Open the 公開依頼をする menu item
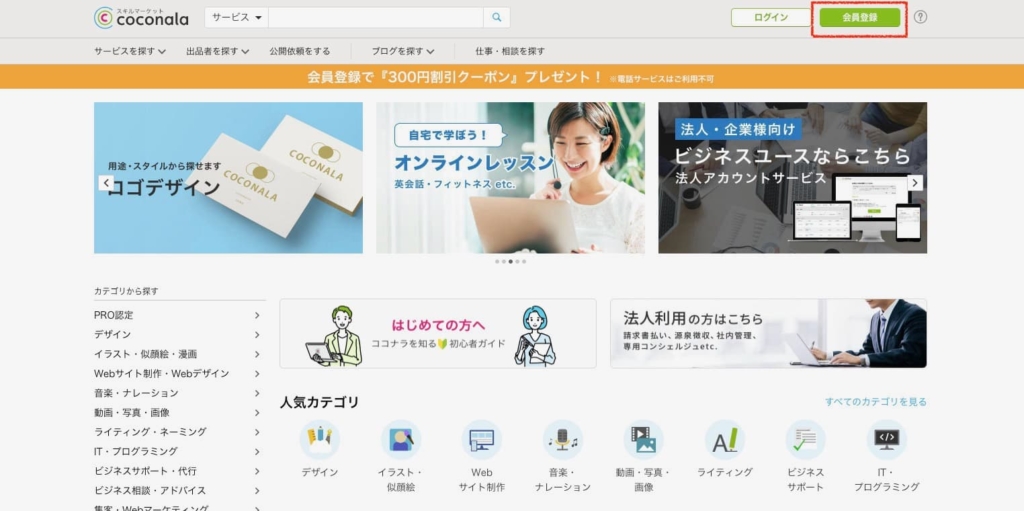The height and width of the screenshot is (511, 1024). click(x=300, y=51)
